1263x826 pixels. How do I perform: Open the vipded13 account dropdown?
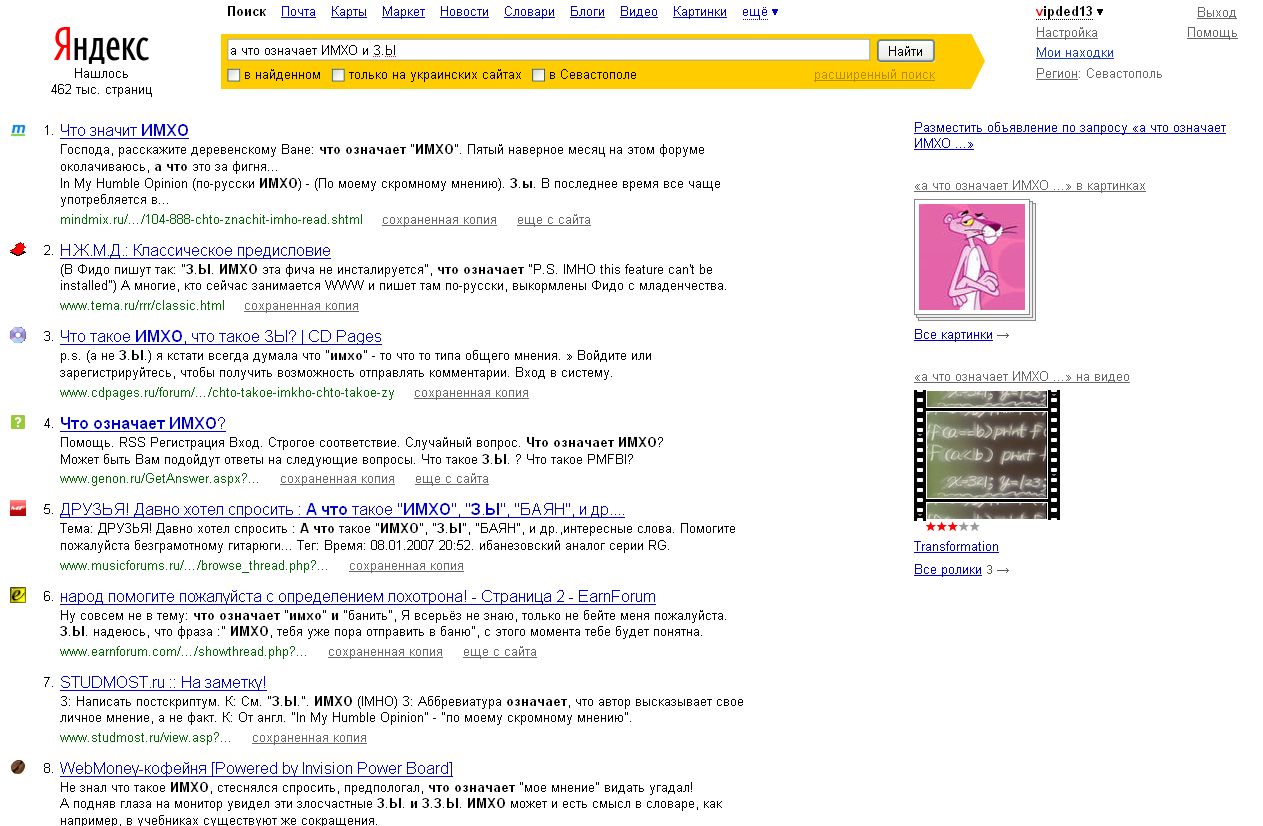[x=1069, y=12]
